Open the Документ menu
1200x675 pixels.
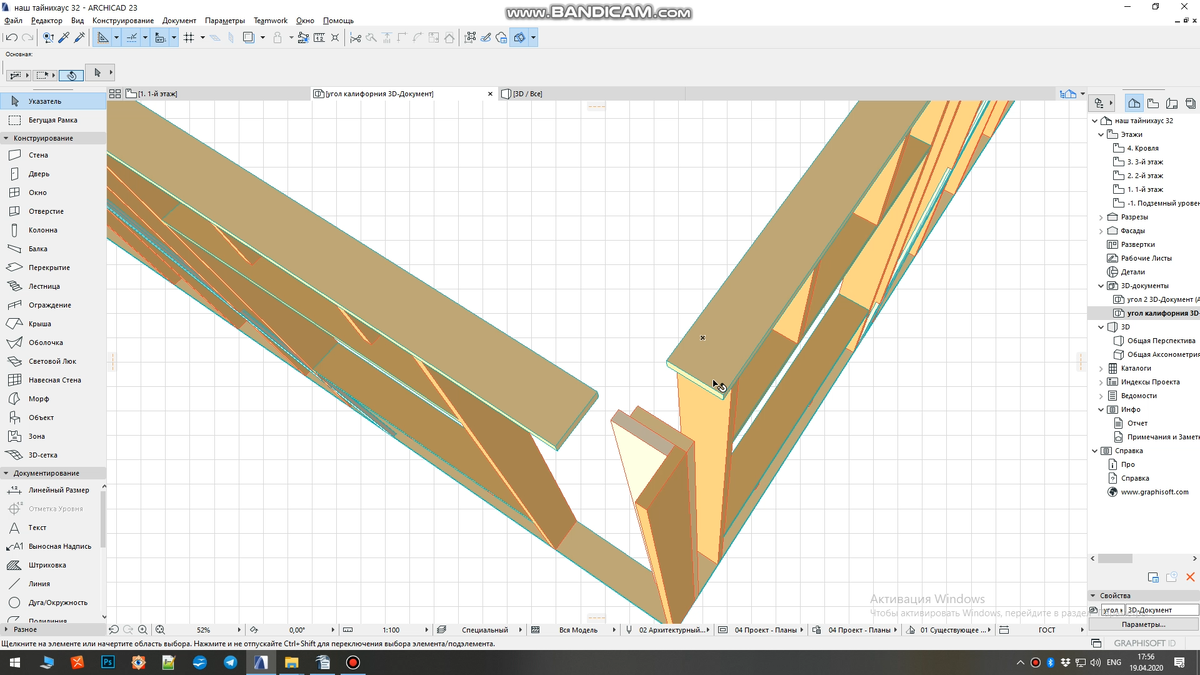(179, 20)
